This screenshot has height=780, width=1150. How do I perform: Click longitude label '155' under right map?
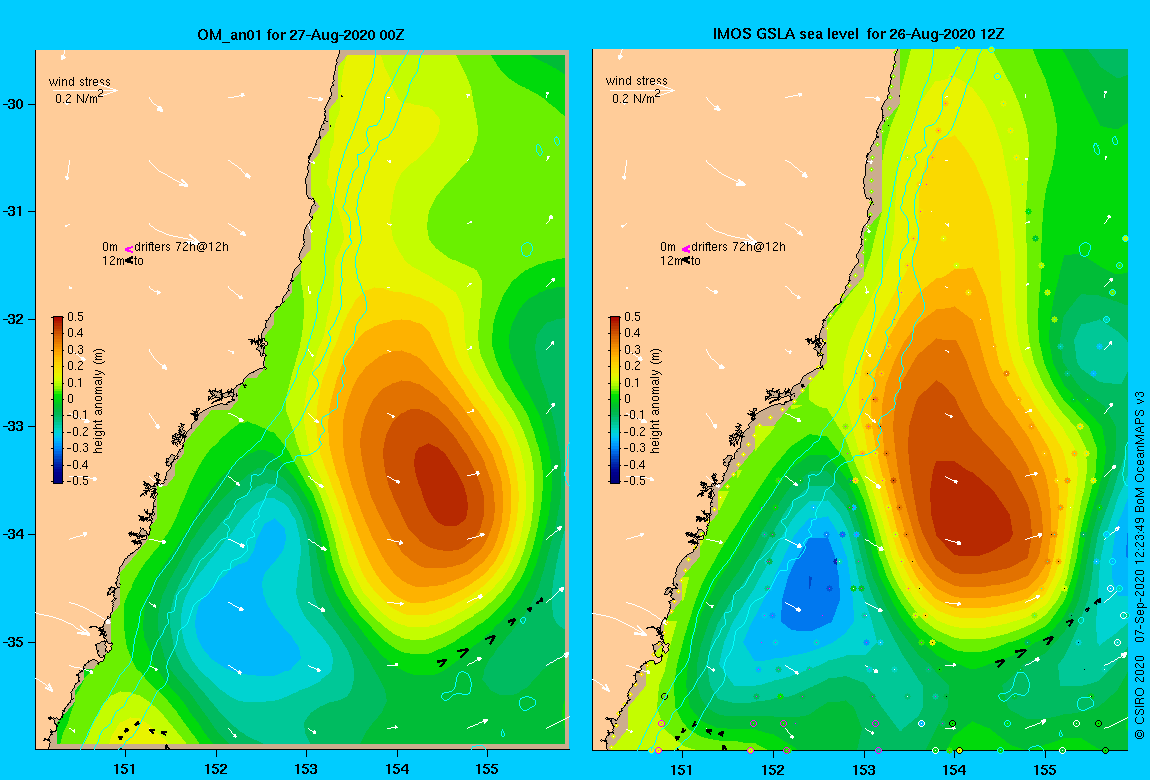click(x=1044, y=769)
